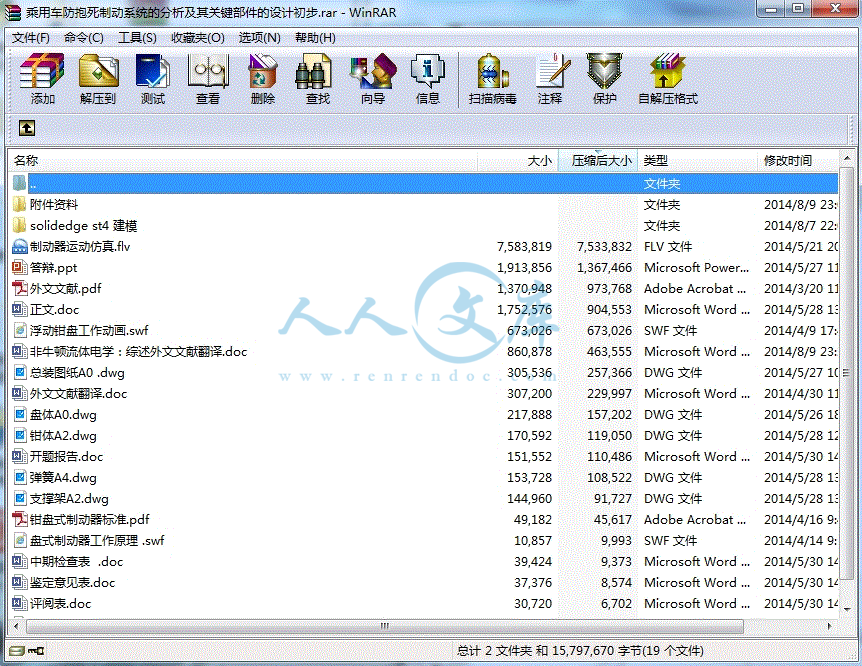Sort by 名称 column header

coord(242,161)
